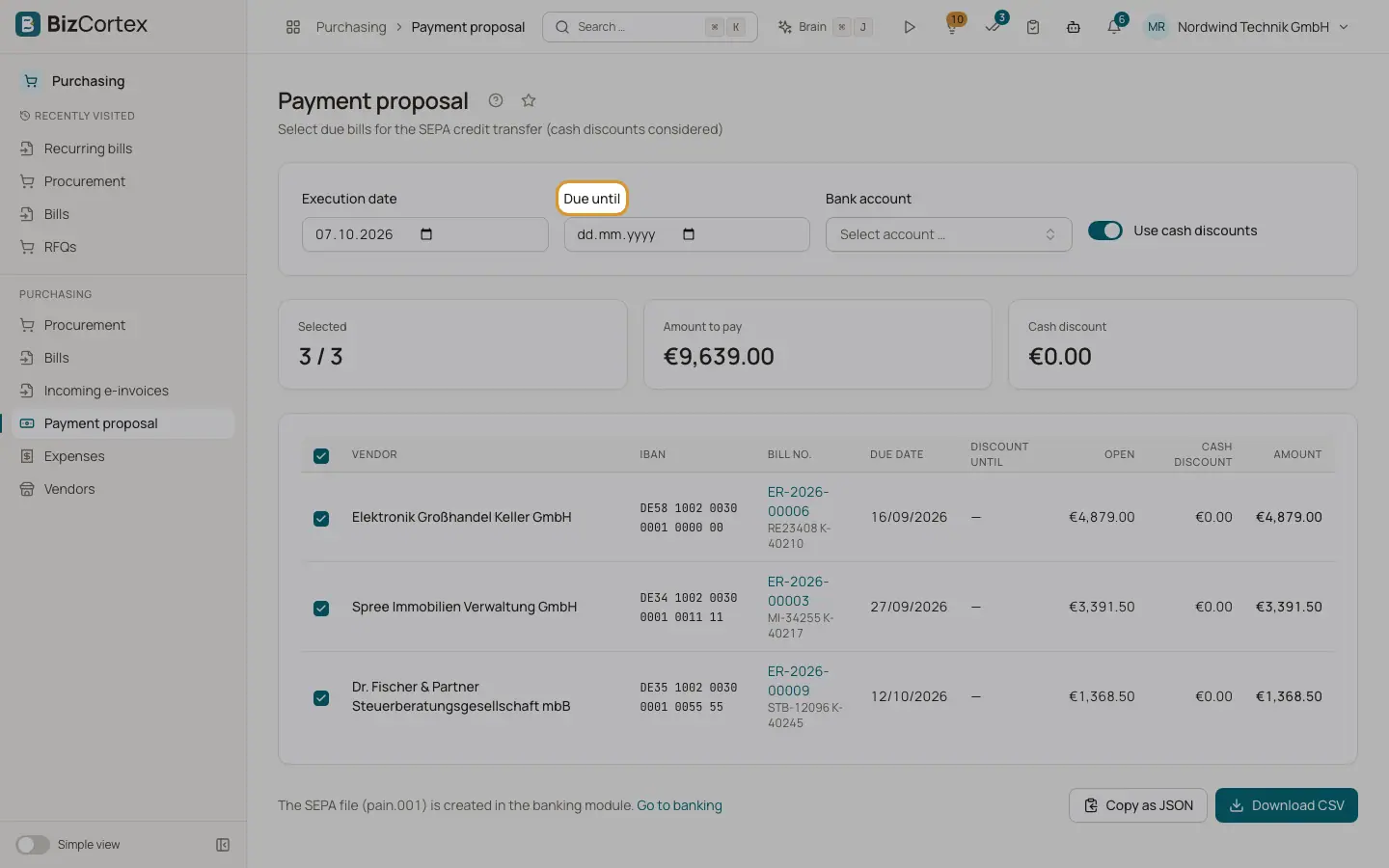1389x868 pixels.
Task: Open bill ER-2026-00003 link
Action: point(798,591)
